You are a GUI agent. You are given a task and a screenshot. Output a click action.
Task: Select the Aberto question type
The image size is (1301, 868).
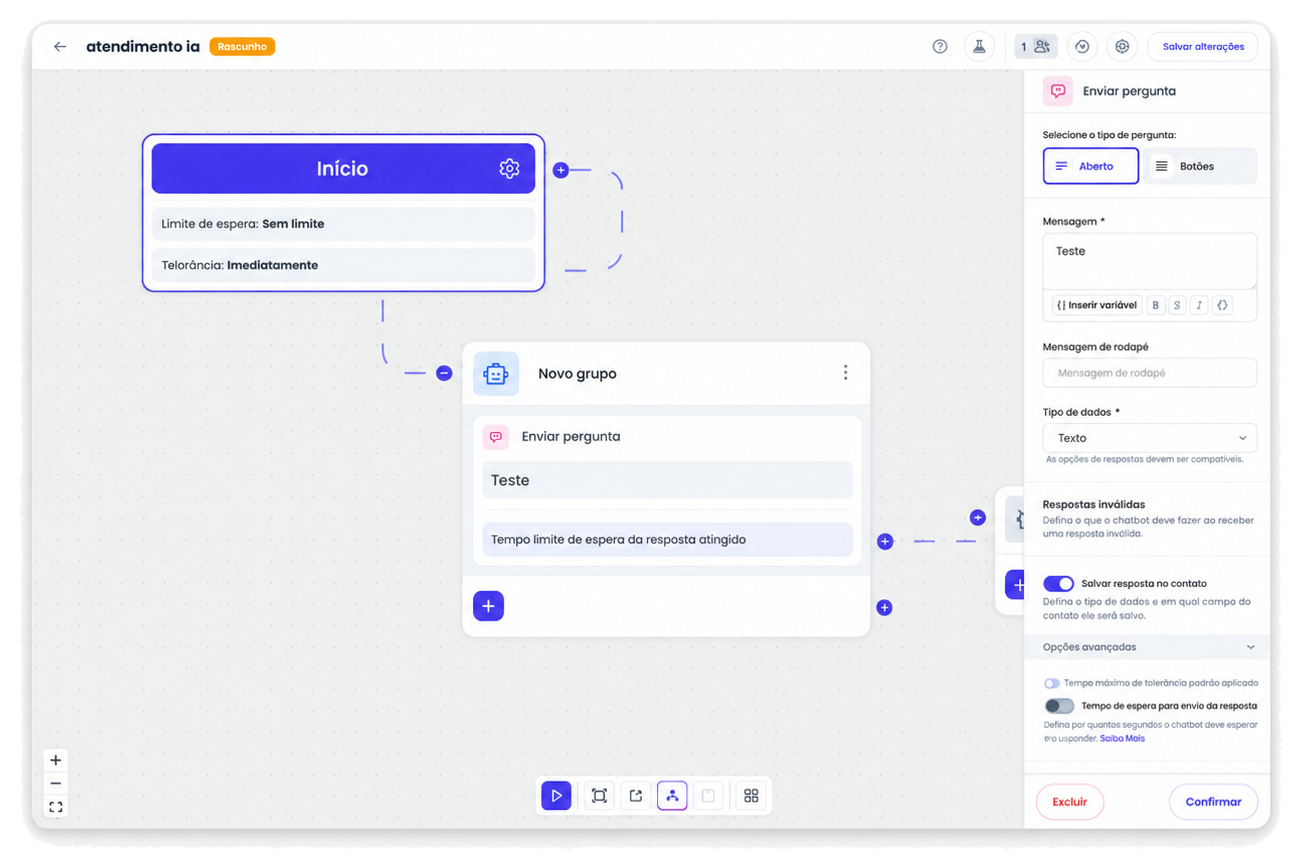point(1091,166)
